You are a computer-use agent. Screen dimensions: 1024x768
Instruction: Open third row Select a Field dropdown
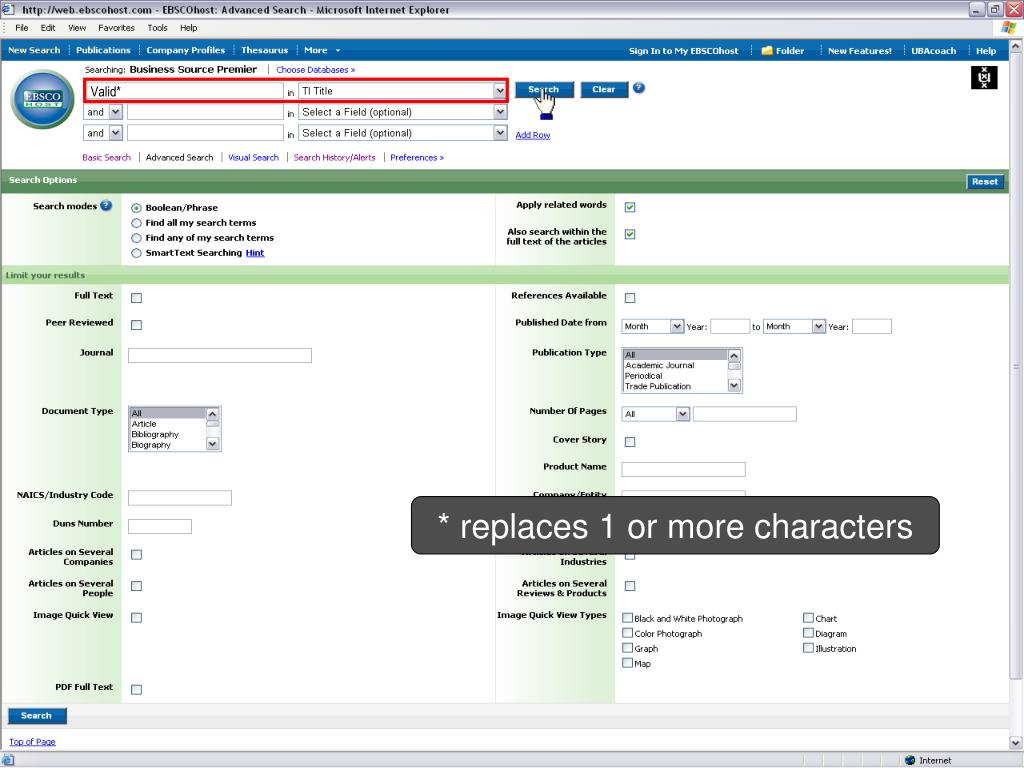500,133
